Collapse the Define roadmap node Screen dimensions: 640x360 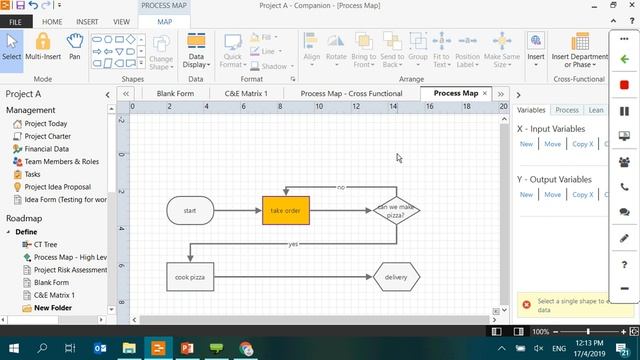8,232
